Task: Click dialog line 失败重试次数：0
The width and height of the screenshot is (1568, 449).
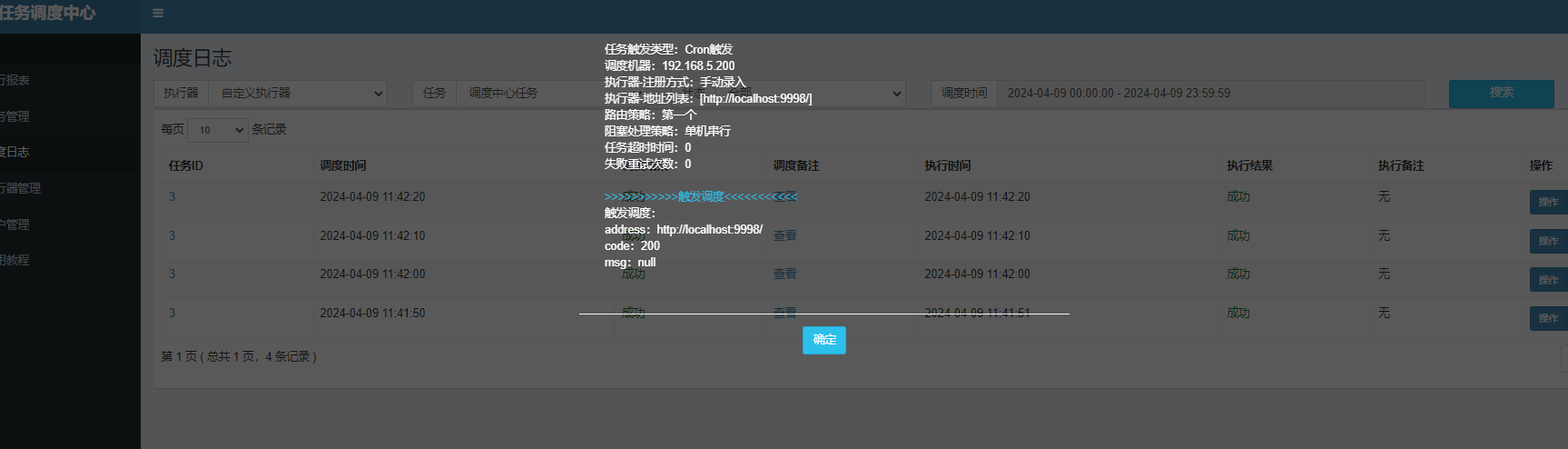Action: point(648,164)
